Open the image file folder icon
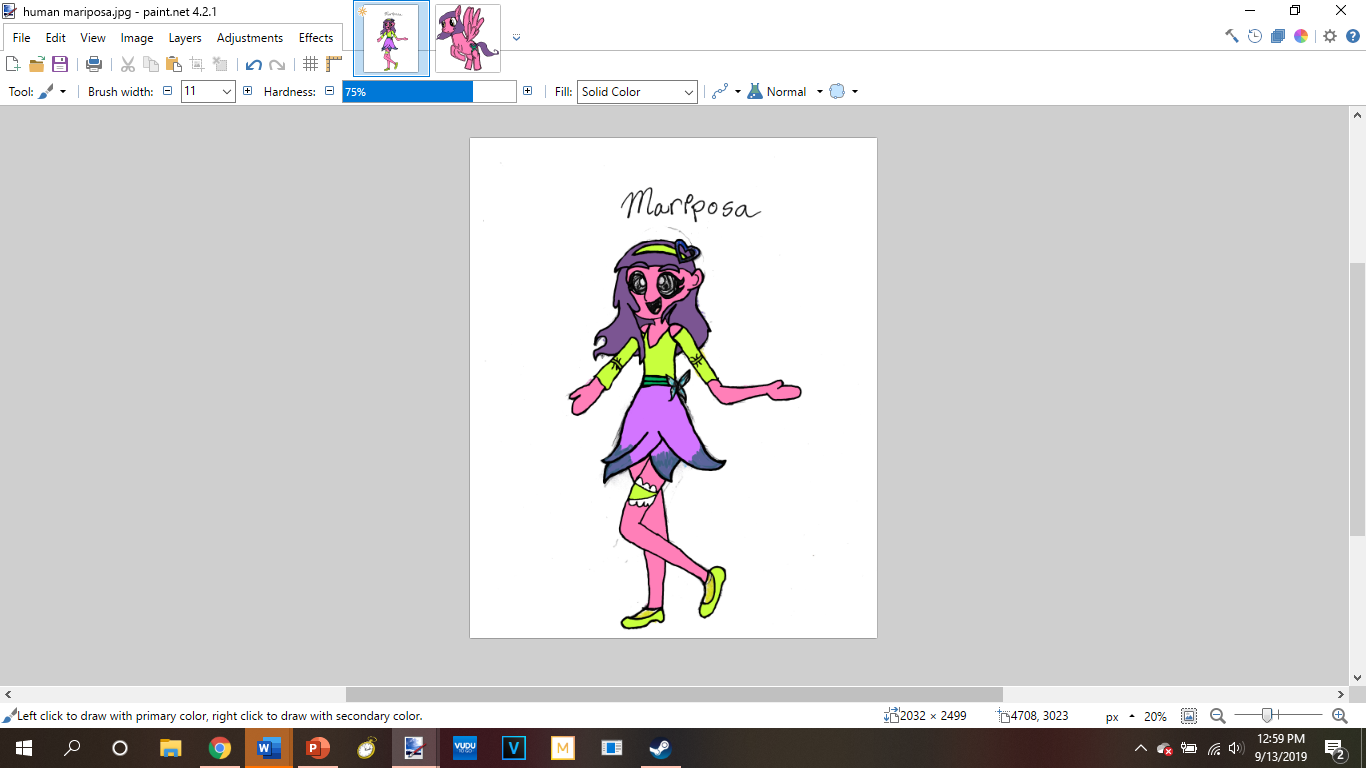 37,64
